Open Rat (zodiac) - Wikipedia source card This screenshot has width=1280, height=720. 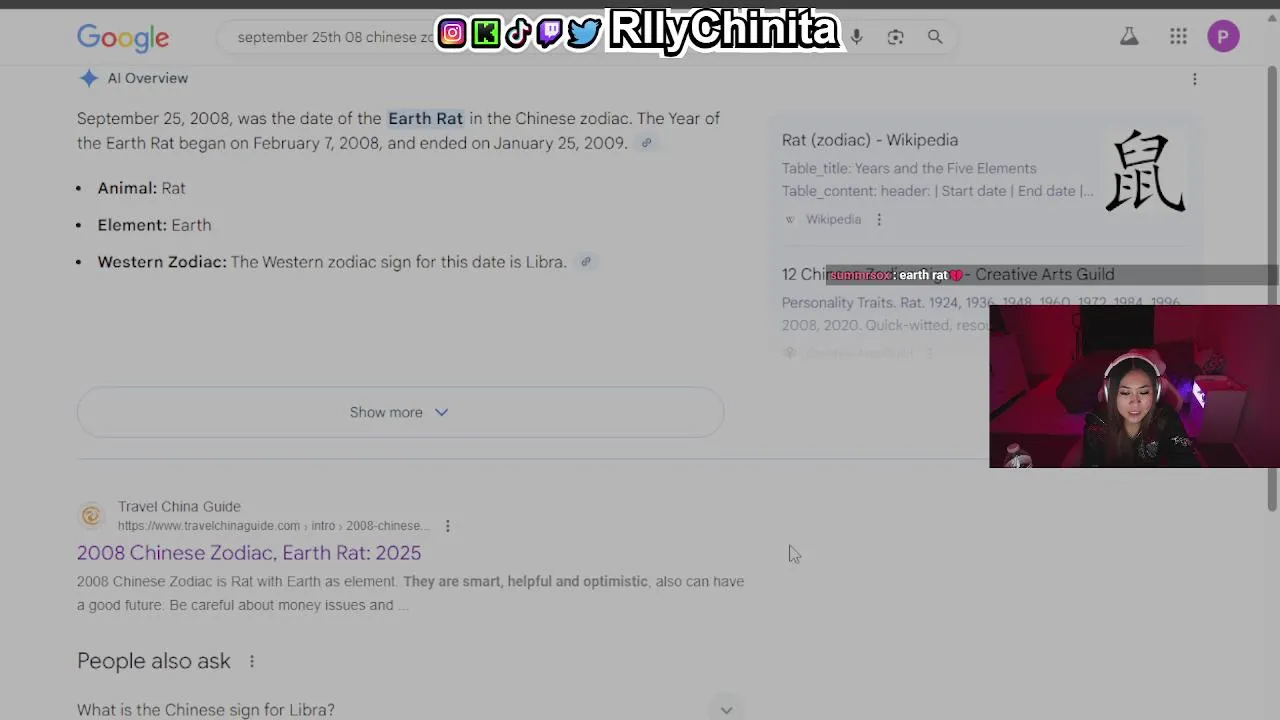click(x=870, y=140)
